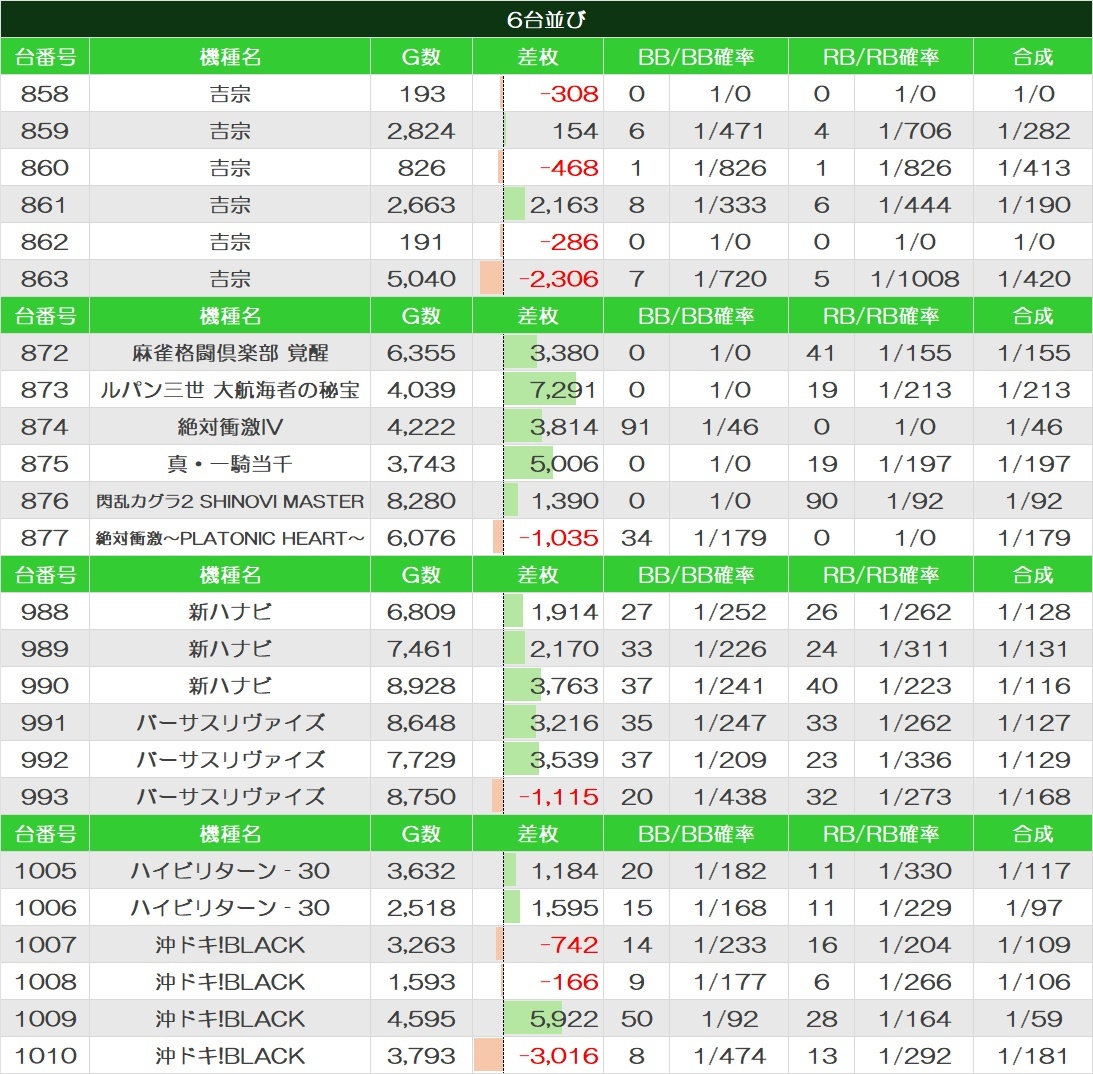Click the 1,914 difference value

(565, 612)
